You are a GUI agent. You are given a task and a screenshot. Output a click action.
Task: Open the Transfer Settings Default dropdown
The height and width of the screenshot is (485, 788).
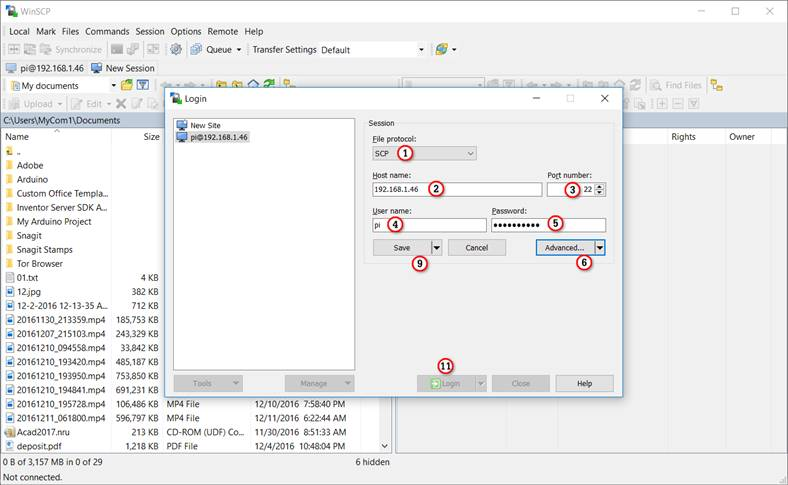421,50
